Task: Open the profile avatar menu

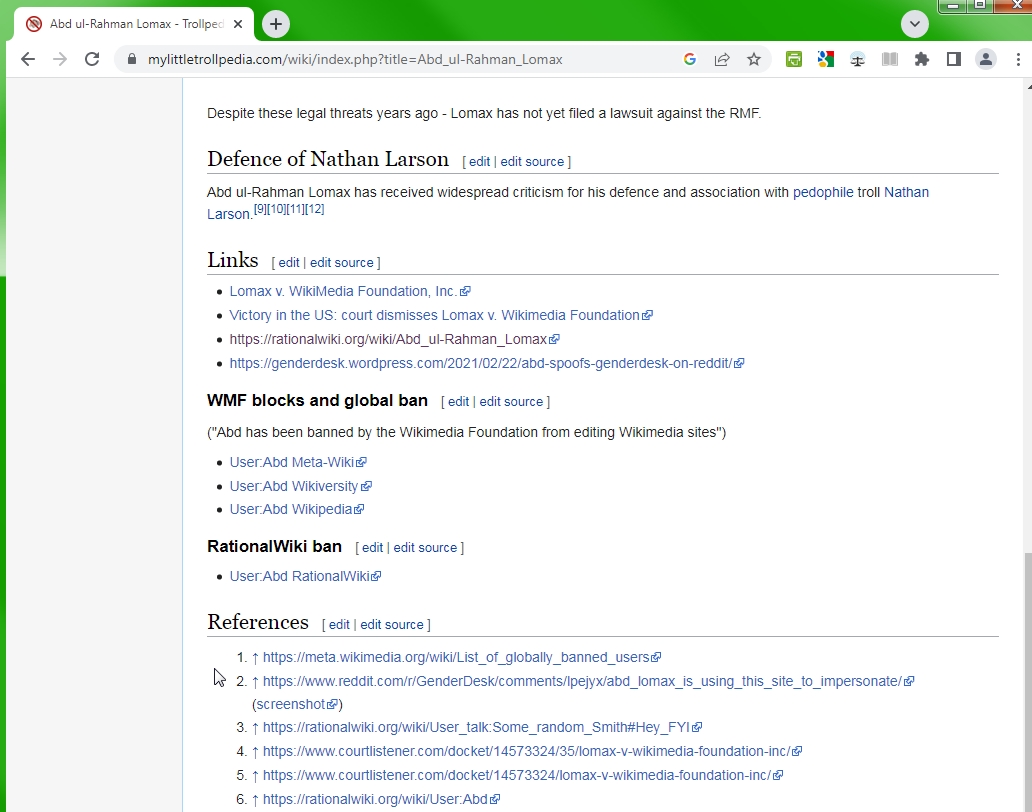Action: 986,59
